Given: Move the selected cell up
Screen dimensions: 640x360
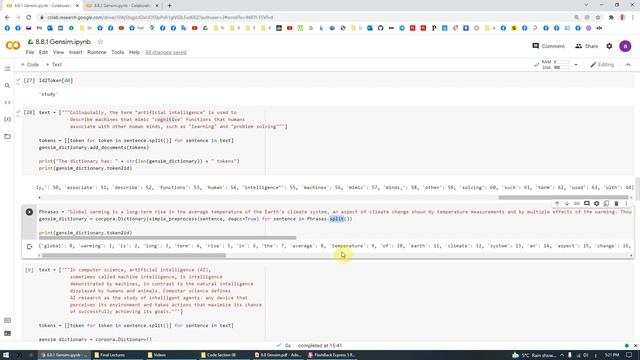Looking at the screenshot, I should [557, 203].
